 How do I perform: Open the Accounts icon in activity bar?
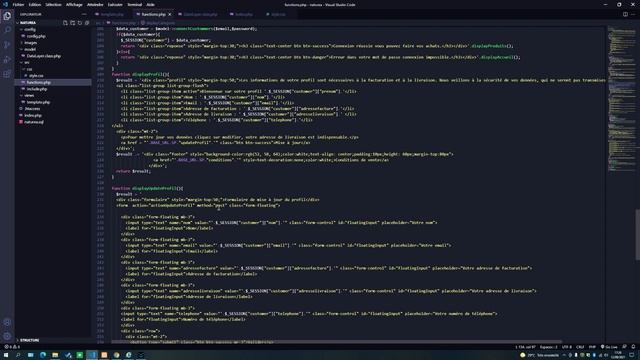coord(7,322)
